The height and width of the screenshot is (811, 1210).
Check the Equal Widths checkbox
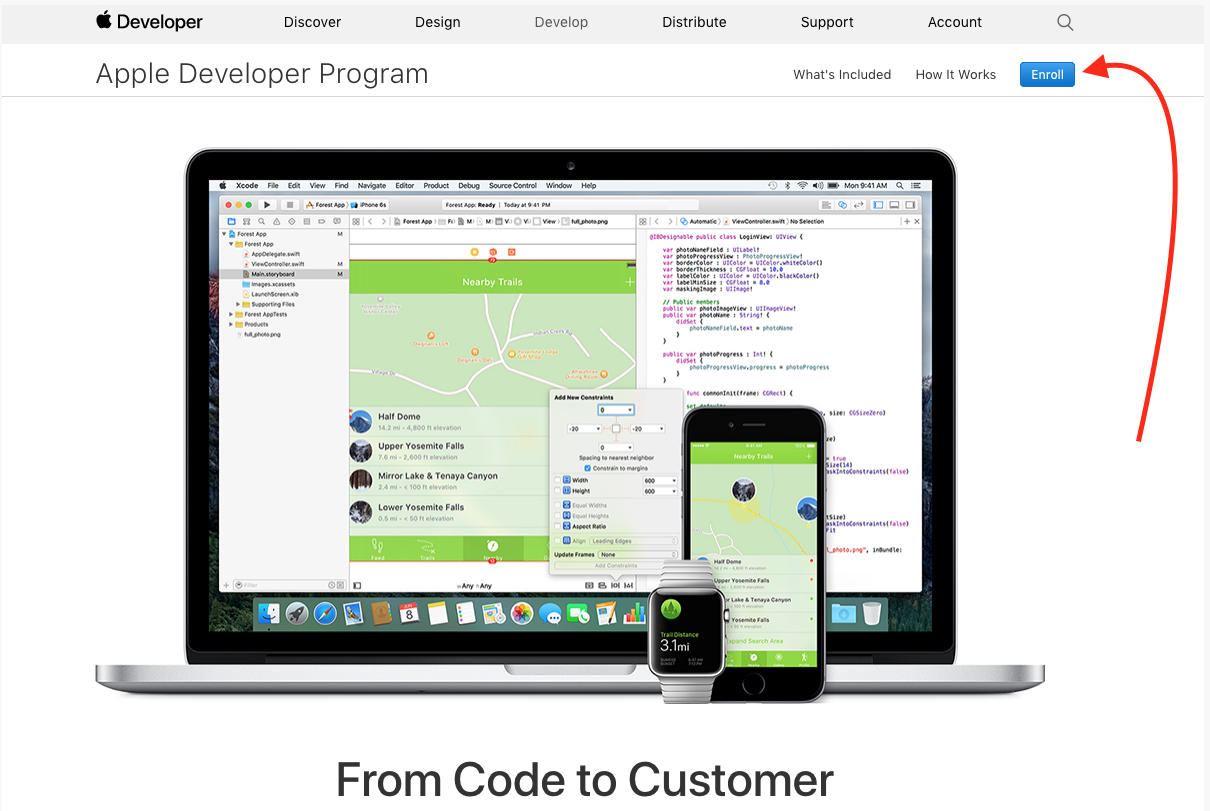pyautogui.click(x=558, y=506)
